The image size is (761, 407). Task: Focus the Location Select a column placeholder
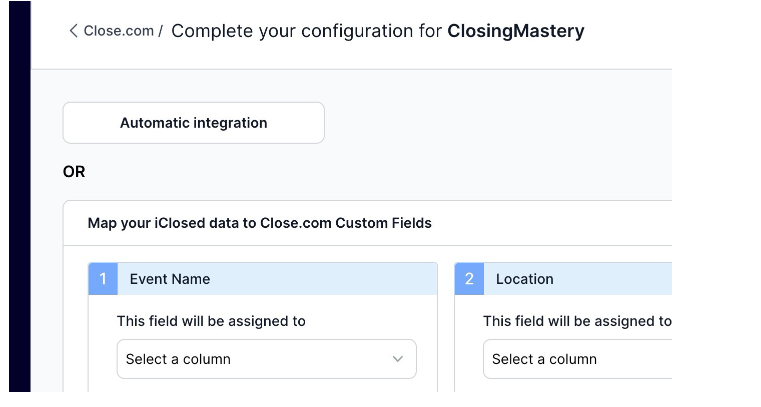point(544,359)
